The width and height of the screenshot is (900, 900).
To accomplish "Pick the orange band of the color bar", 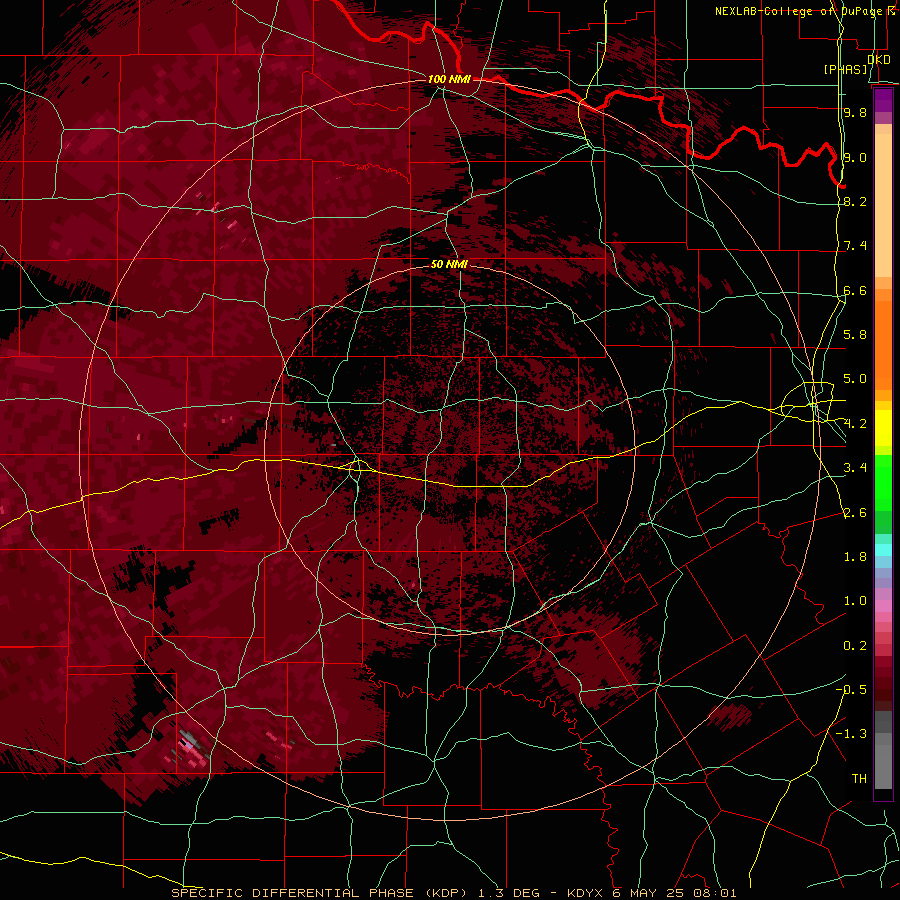I will [x=883, y=340].
